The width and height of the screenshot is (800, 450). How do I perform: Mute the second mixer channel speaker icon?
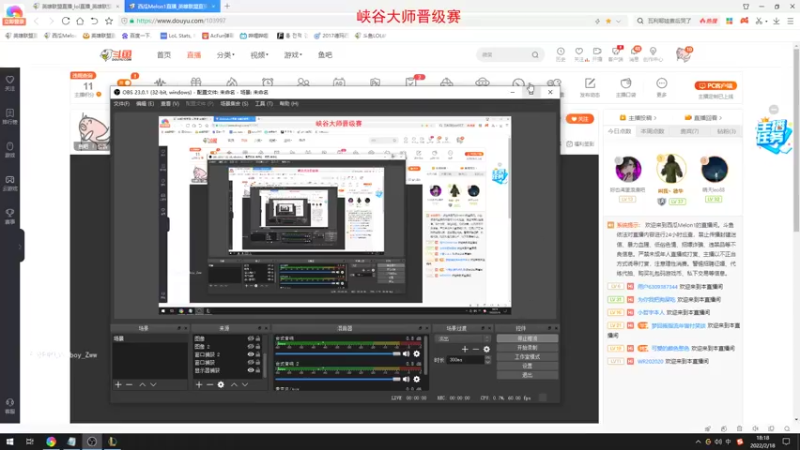406,379
